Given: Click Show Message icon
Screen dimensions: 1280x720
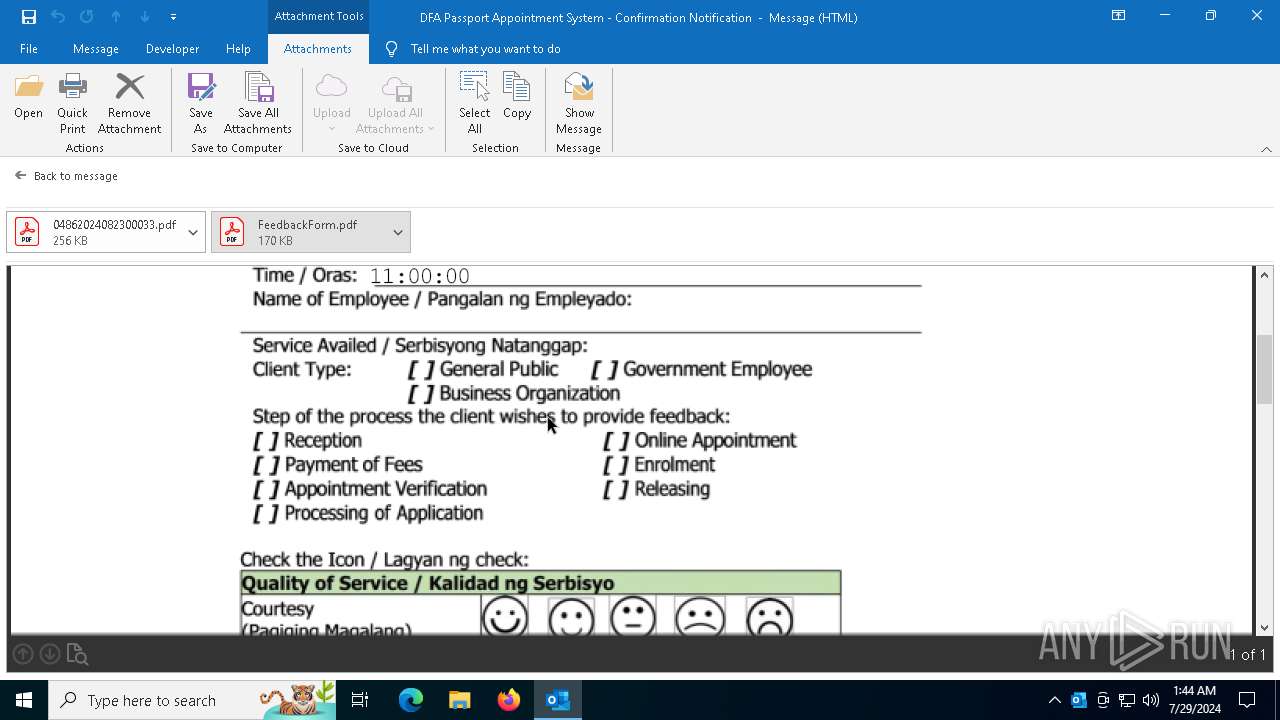Looking at the screenshot, I should coord(579,103).
